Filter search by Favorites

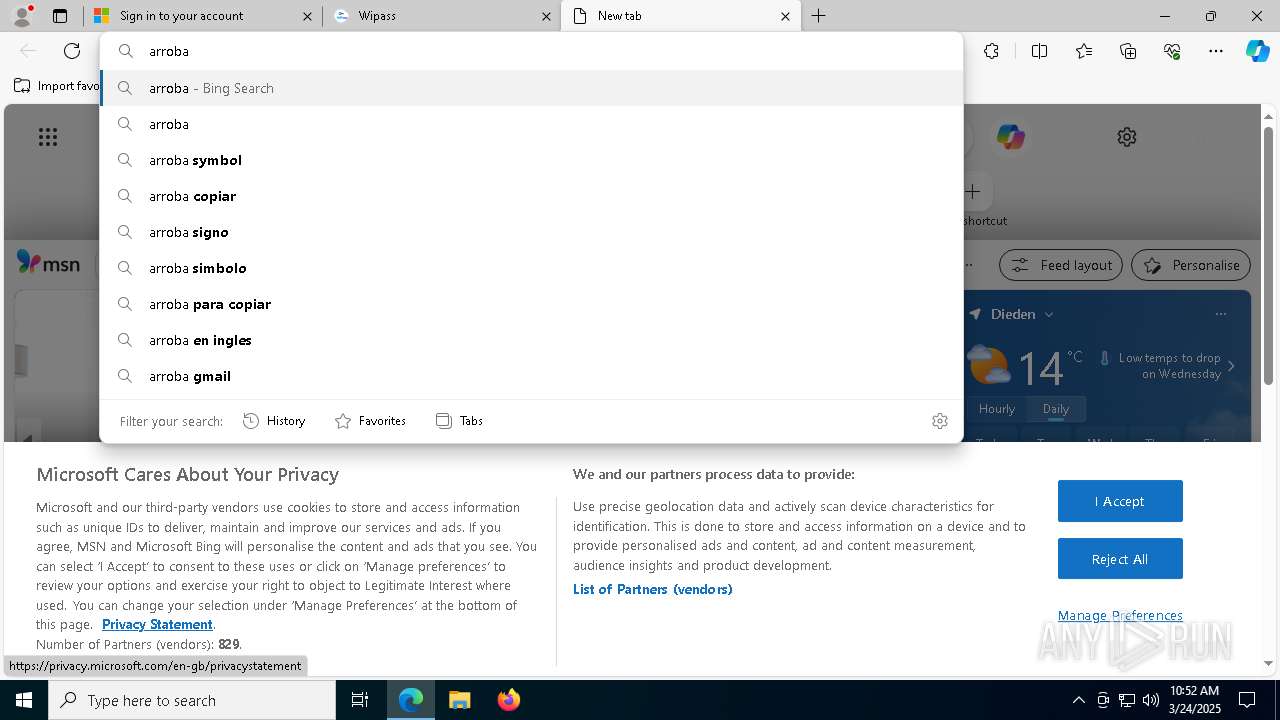coord(370,421)
